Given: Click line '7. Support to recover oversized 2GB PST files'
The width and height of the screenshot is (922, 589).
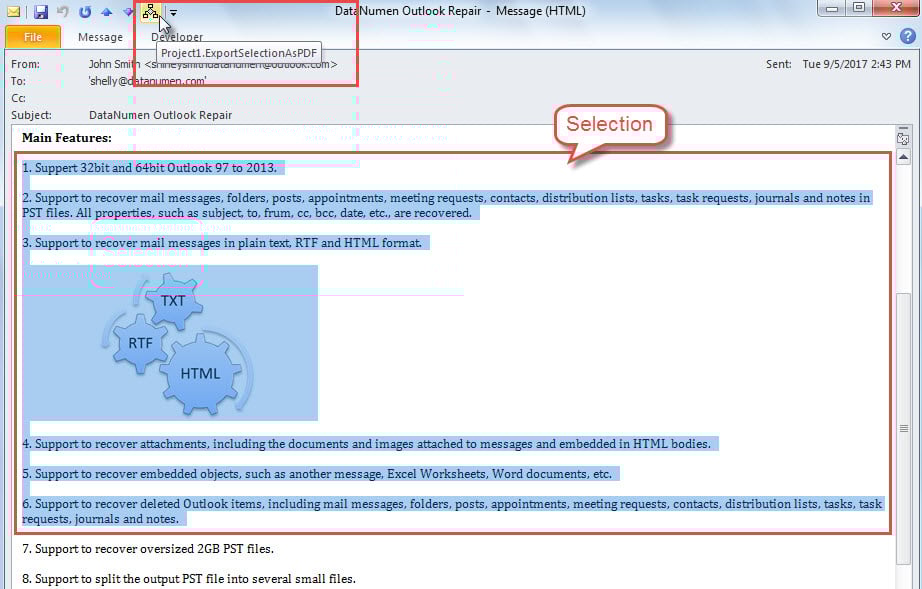Looking at the screenshot, I should [x=148, y=549].
